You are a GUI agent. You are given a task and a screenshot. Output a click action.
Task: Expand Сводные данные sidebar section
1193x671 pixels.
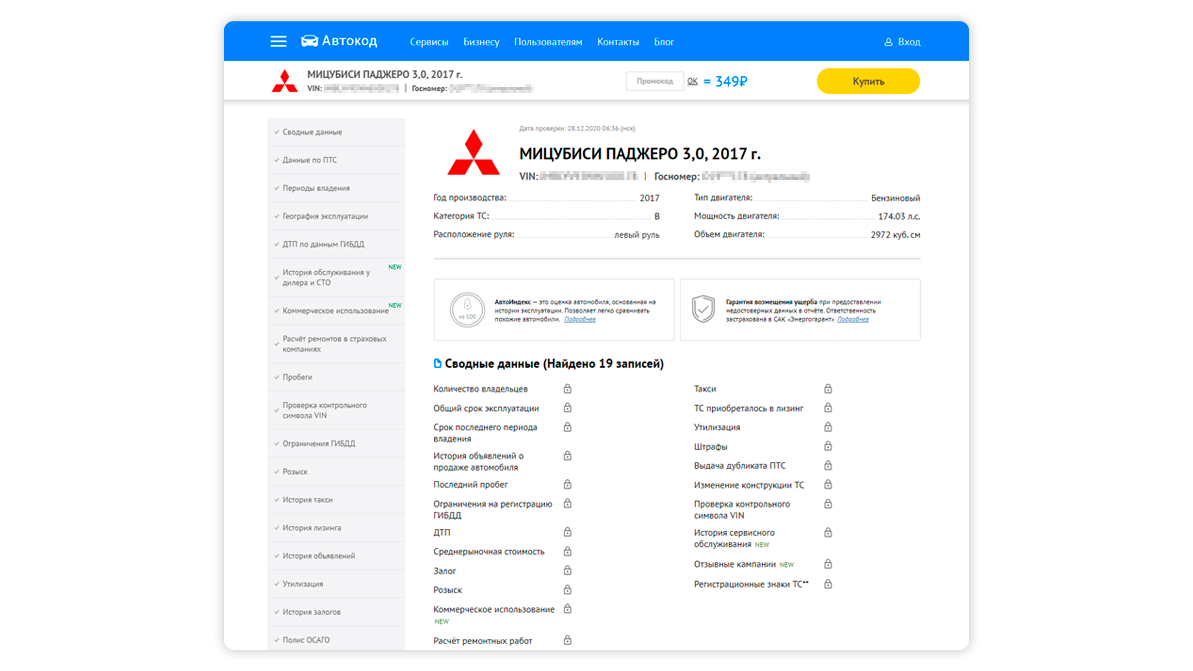point(312,132)
